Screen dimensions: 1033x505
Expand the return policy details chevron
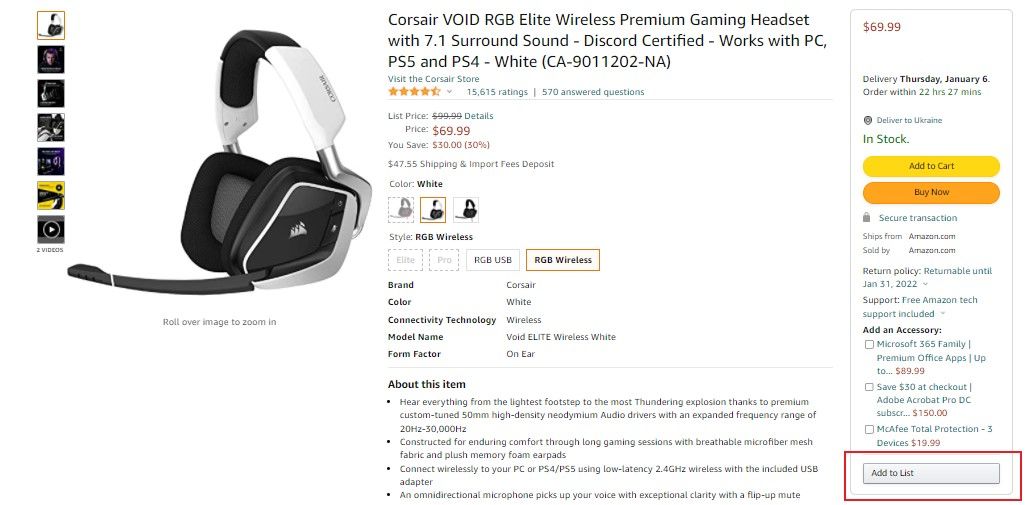pos(925,284)
